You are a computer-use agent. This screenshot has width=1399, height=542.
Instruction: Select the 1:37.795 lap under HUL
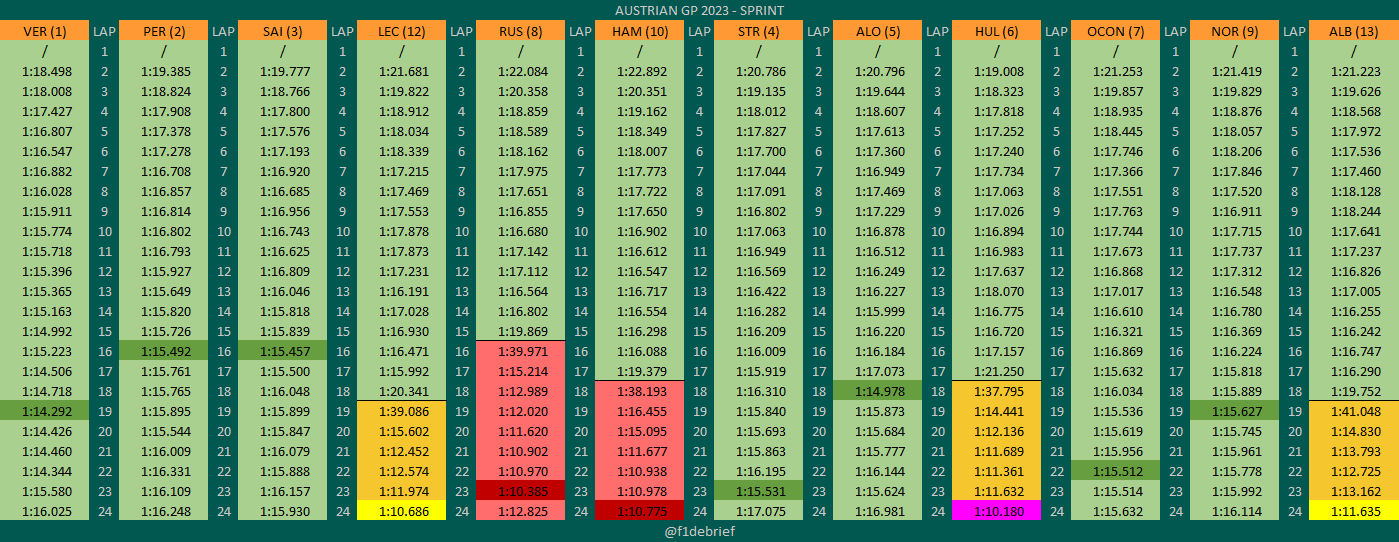(997, 391)
